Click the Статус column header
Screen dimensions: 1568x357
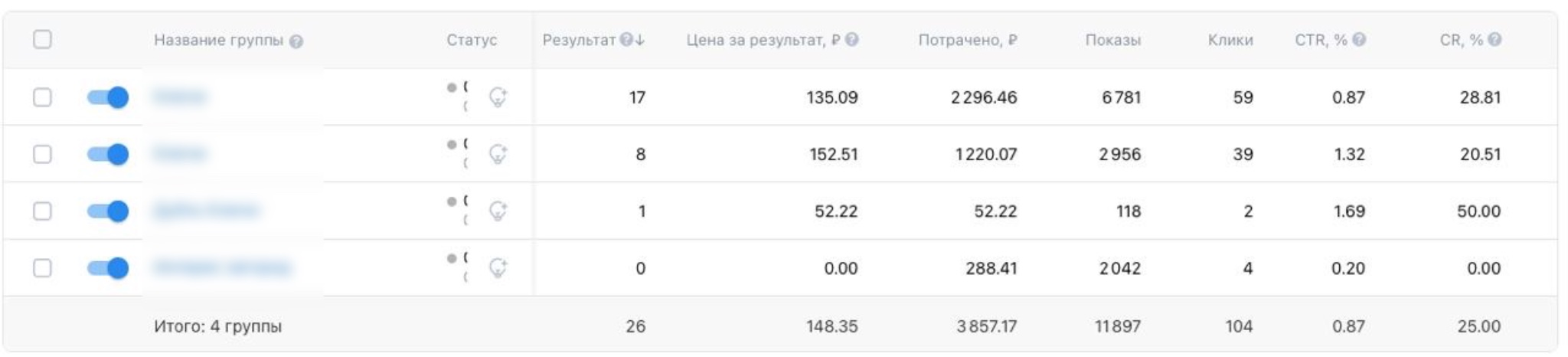(x=471, y=40)
